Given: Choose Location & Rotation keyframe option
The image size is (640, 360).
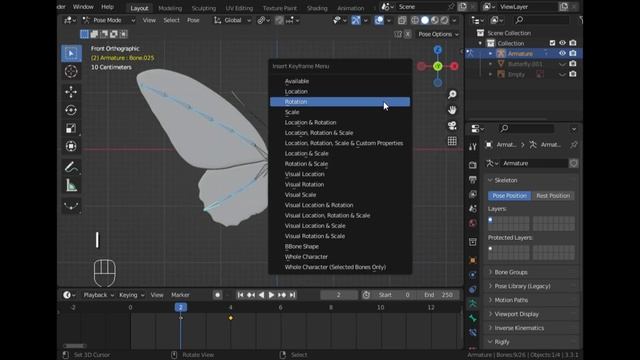Looking at the screenshot, I should [340, 122].
